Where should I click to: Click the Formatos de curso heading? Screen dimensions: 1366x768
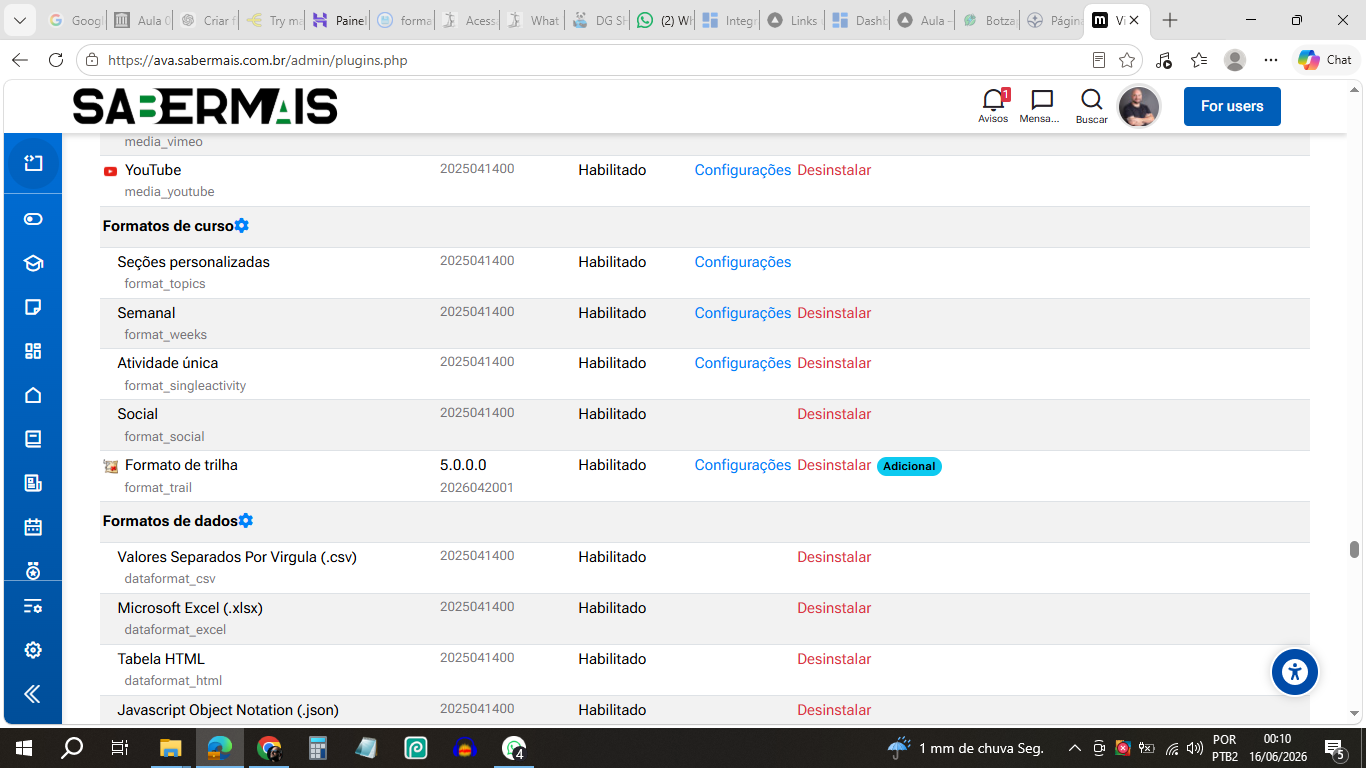[x=168, y=226]
